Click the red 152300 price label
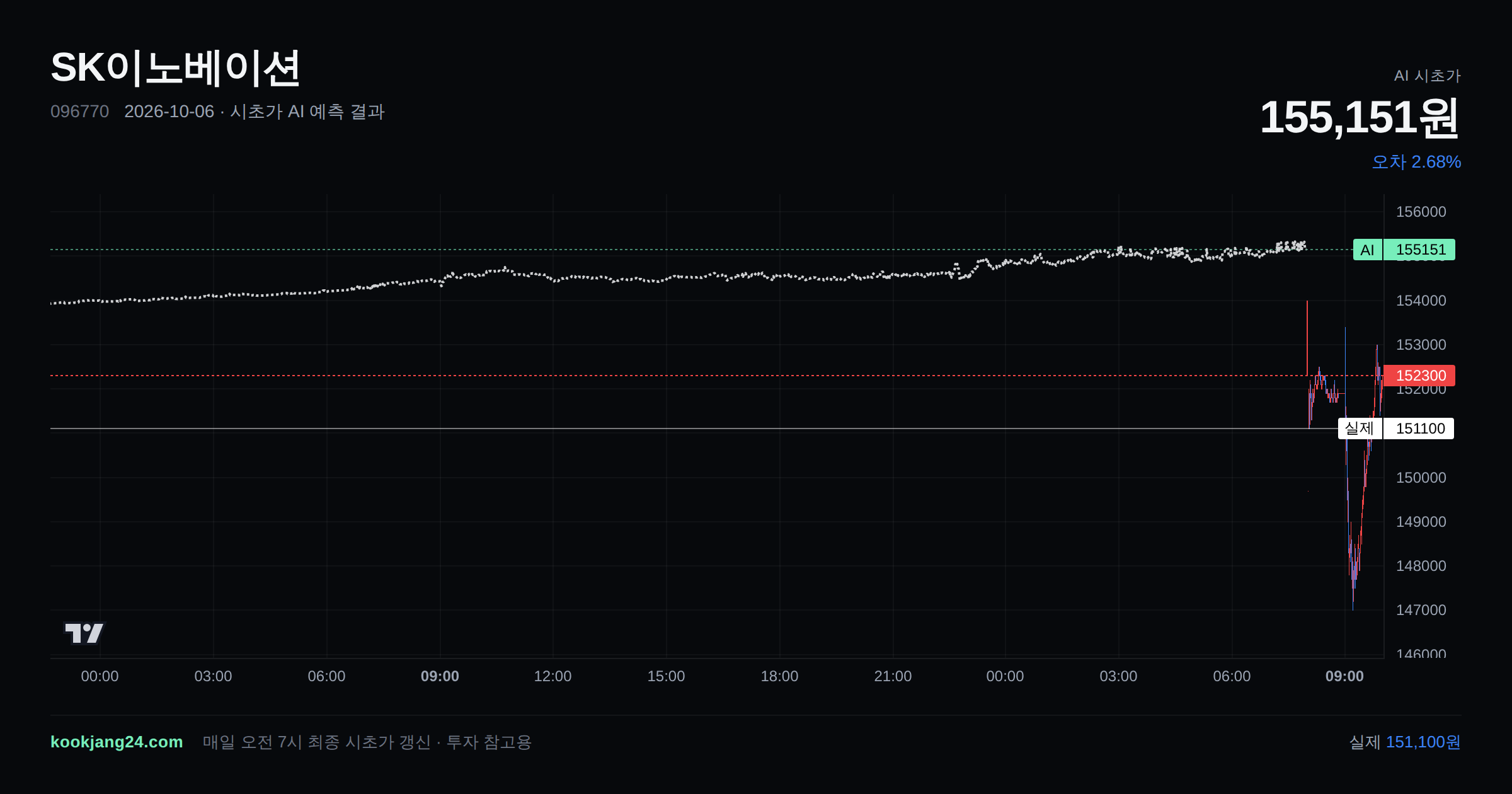 [x=1420, y=376]
